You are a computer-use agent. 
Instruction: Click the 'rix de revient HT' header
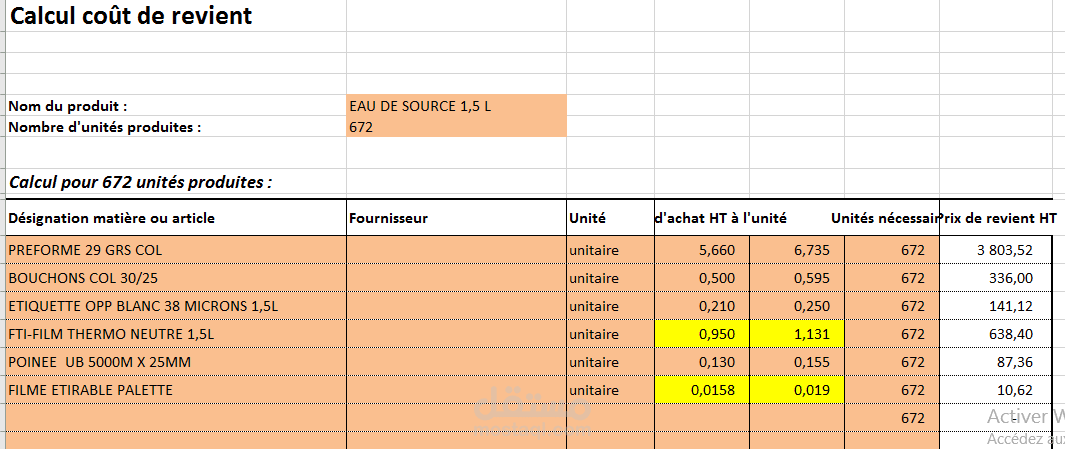pos(998,218)
